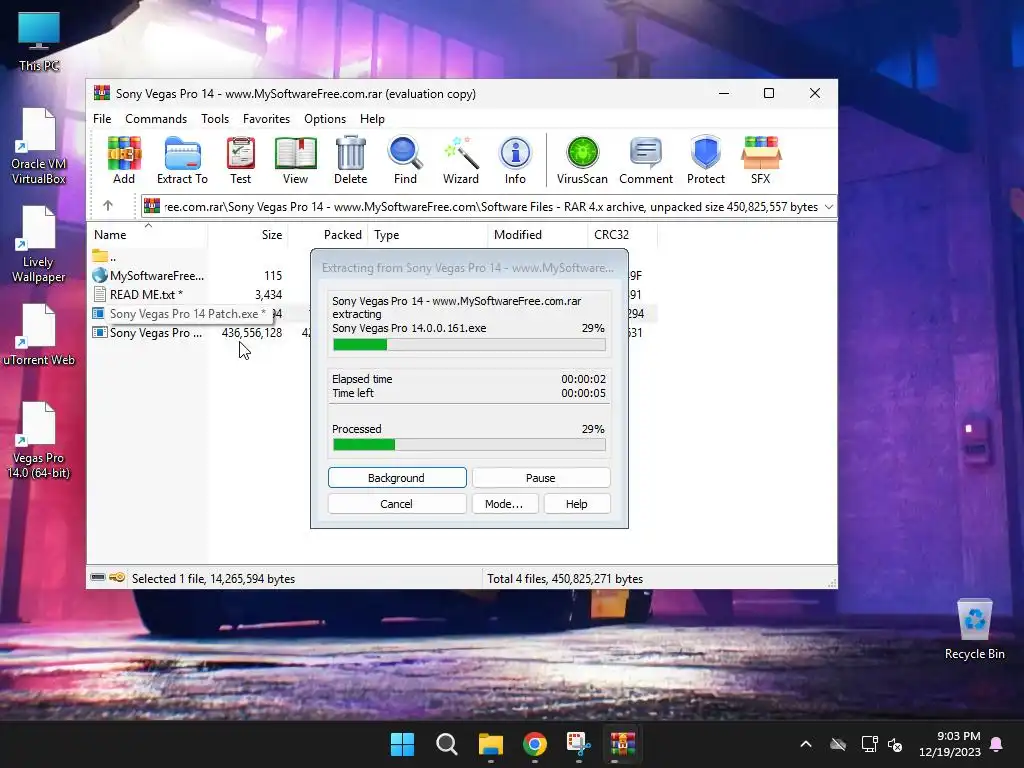This screenshot has width=1024, height=768.
Task: Click the key password icon in status bar
Action: (117, 577)
